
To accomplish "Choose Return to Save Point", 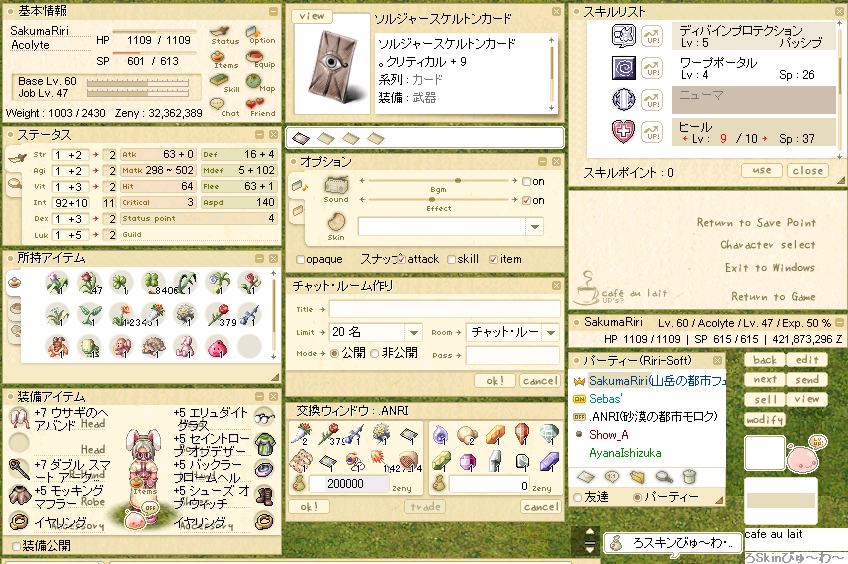I will [x=756, y=222].
